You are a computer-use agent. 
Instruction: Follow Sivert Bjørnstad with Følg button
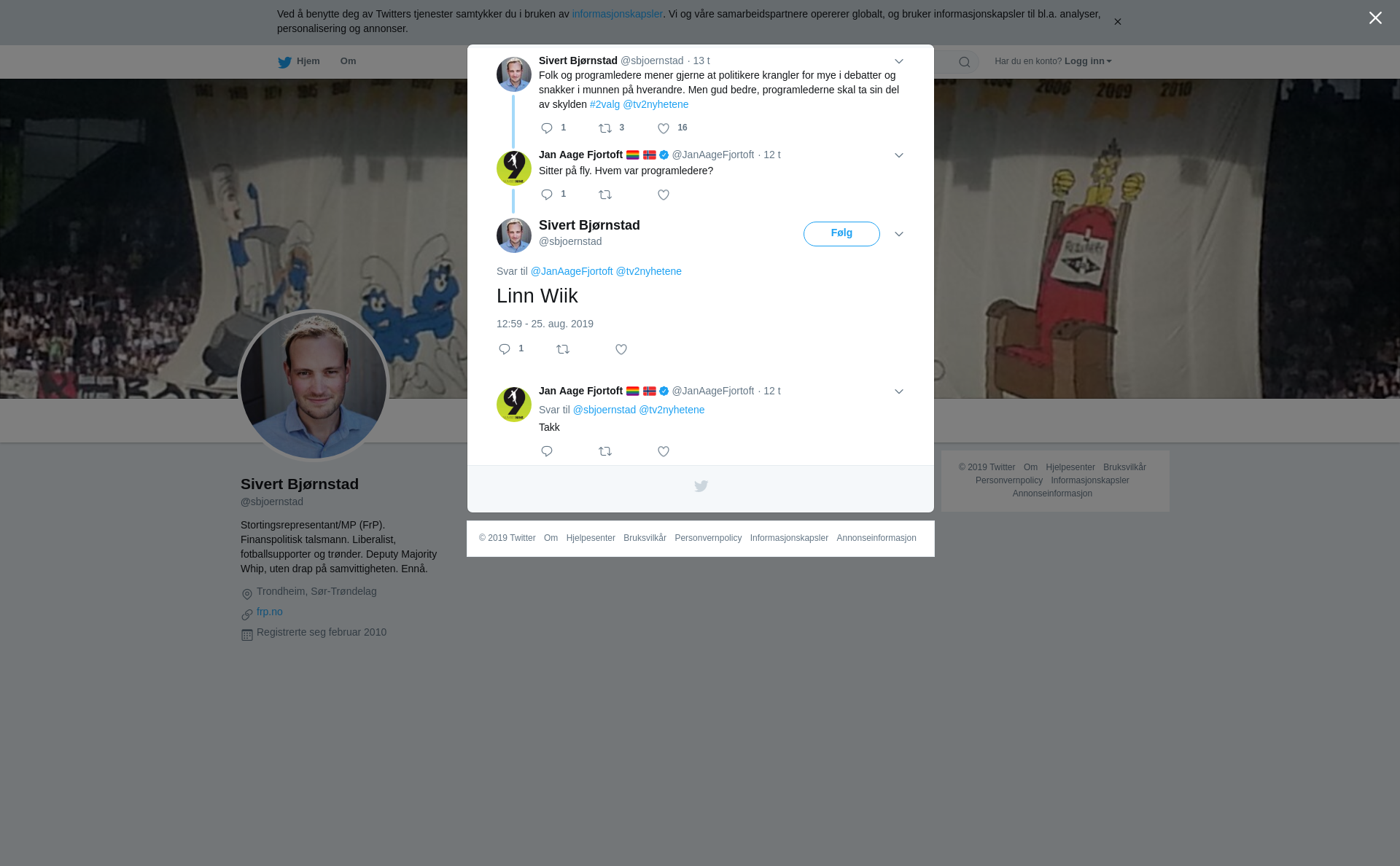point(841,234)
